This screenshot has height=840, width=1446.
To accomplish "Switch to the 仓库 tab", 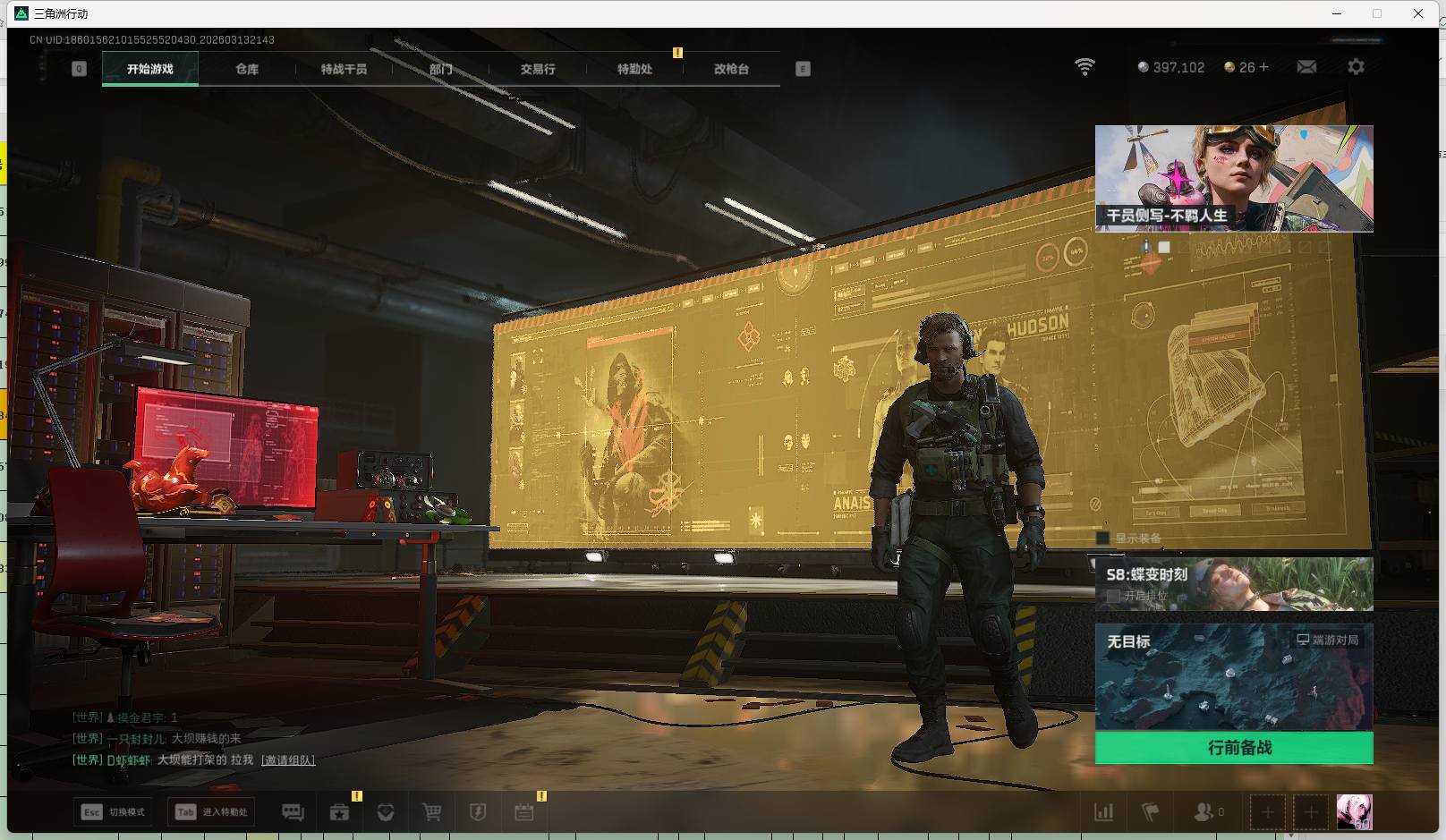I will pyautogui.click(x=247, y=69).
